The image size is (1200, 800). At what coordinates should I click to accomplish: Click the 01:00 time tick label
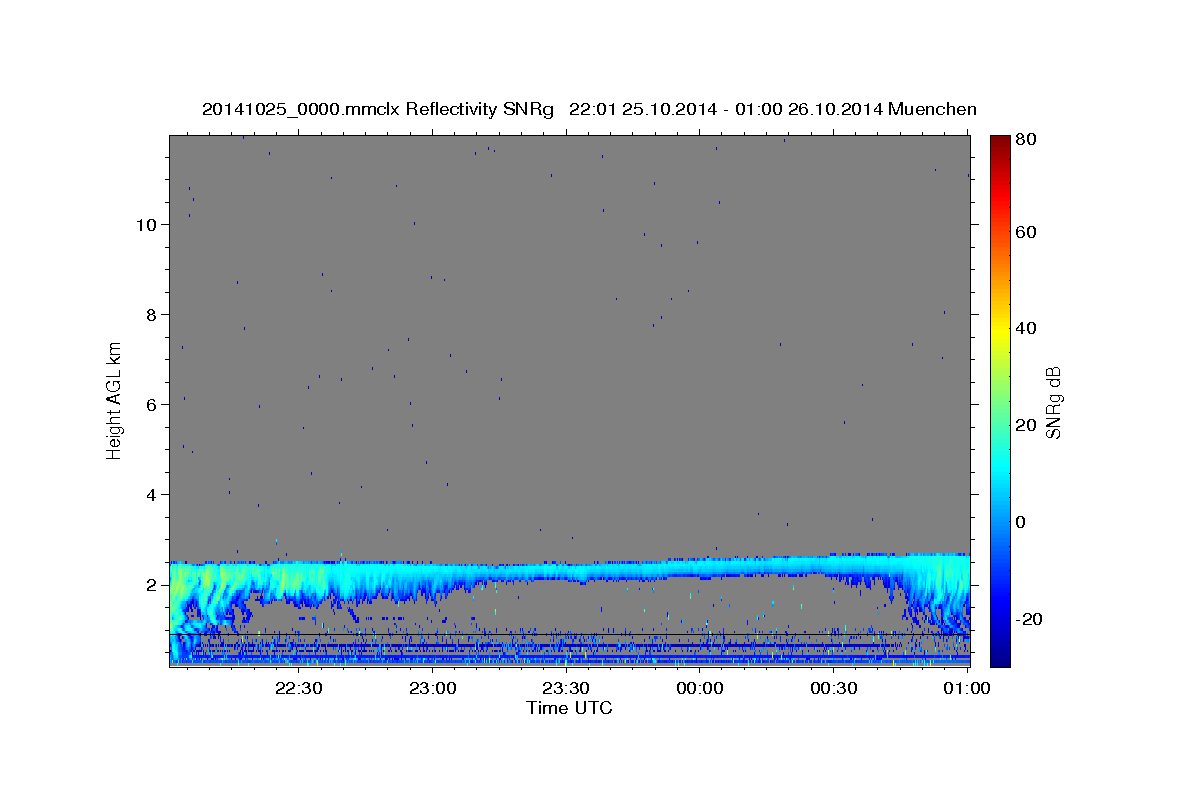pyautogui.click(x=967, y=688)
